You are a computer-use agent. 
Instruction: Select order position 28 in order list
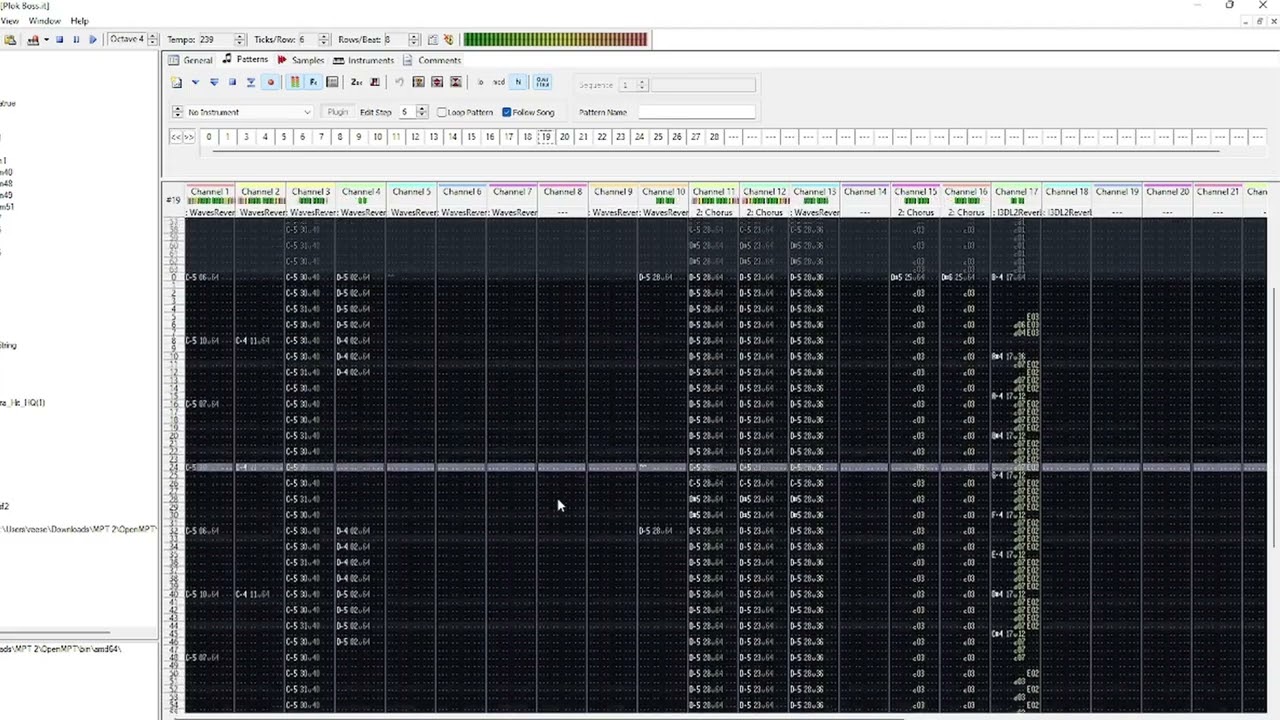[x=714, y=137]
